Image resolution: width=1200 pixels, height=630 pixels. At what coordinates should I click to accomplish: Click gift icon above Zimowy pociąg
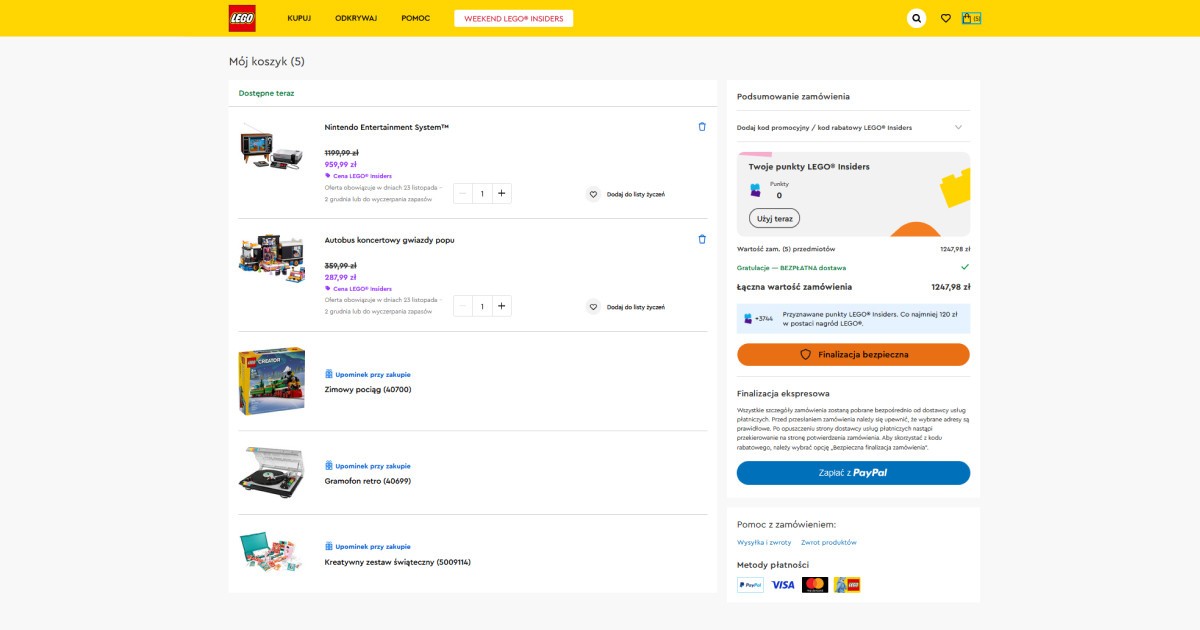[x=329, y=374]
